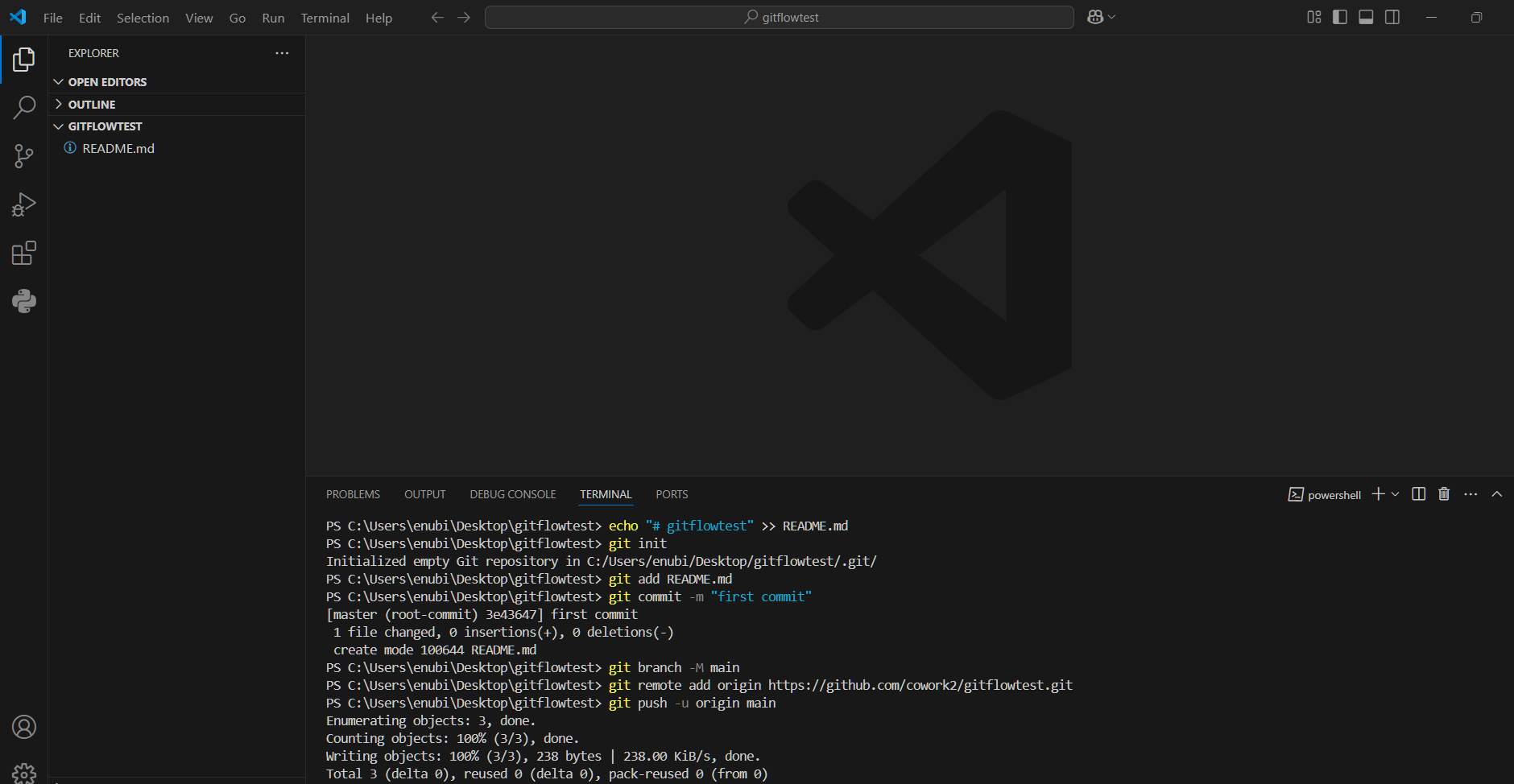Collapse the GITFLOWTEST folder section
The image size is (1514, 784).
[177, 126]
